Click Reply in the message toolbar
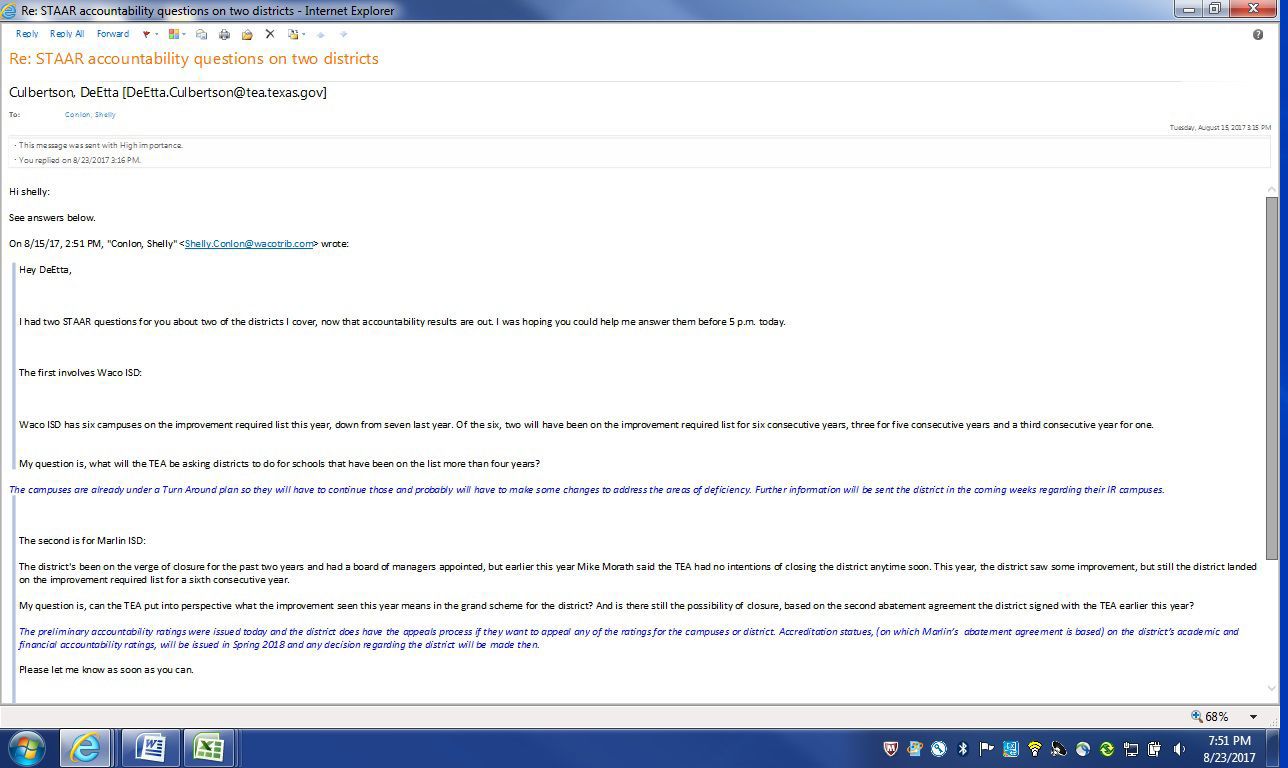Viewport: 1288px width, 768px height. point(27,34)
